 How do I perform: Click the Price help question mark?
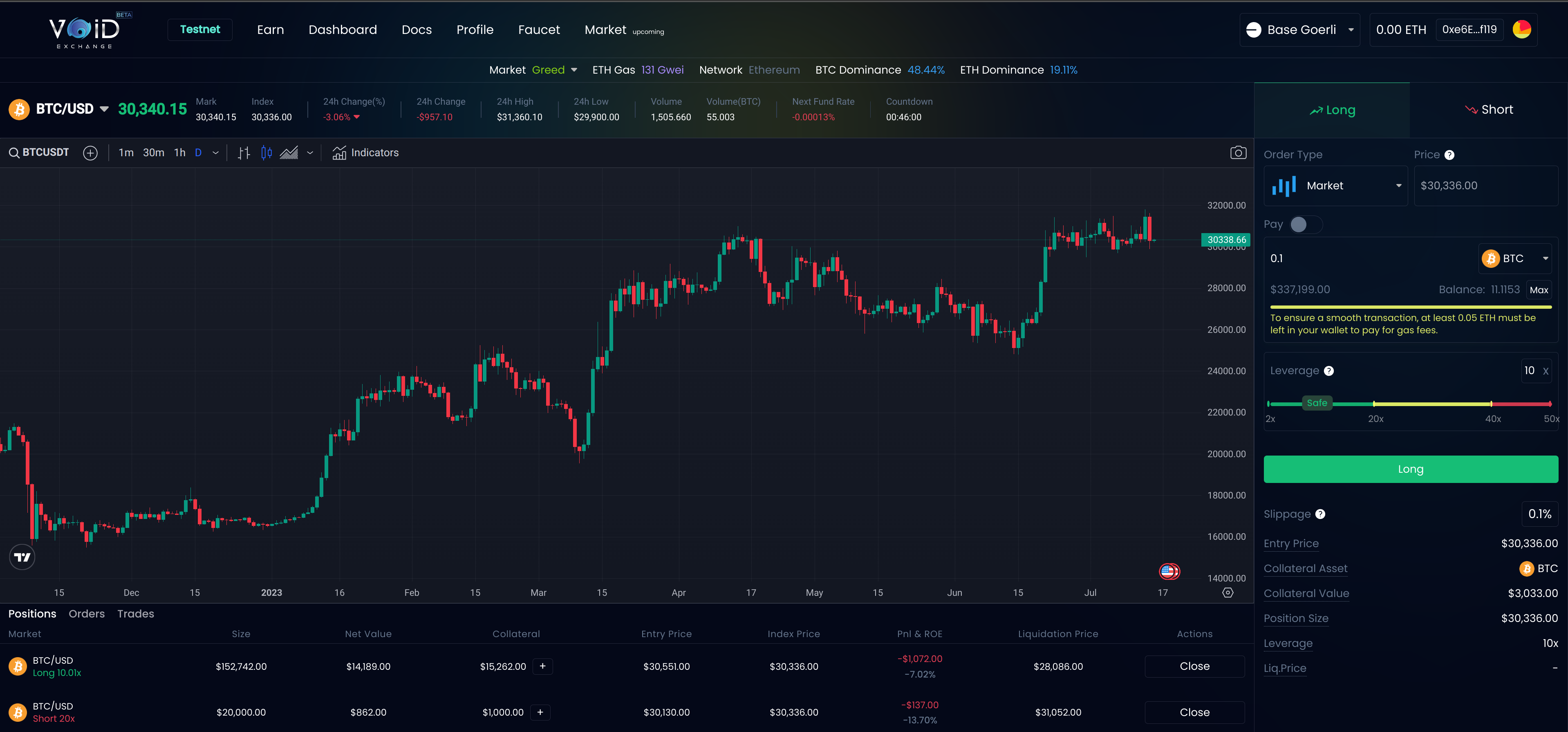click(1449, 155)
